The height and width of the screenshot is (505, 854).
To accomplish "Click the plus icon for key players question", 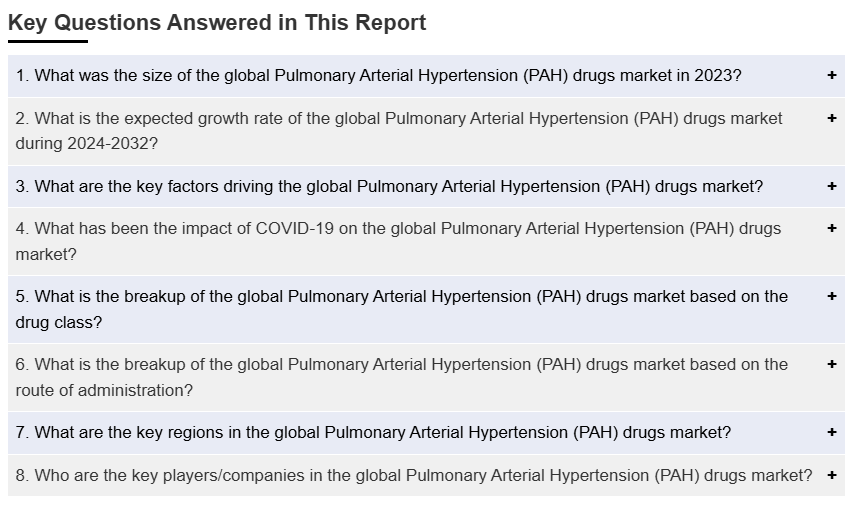I will click(x=831, y=475).
